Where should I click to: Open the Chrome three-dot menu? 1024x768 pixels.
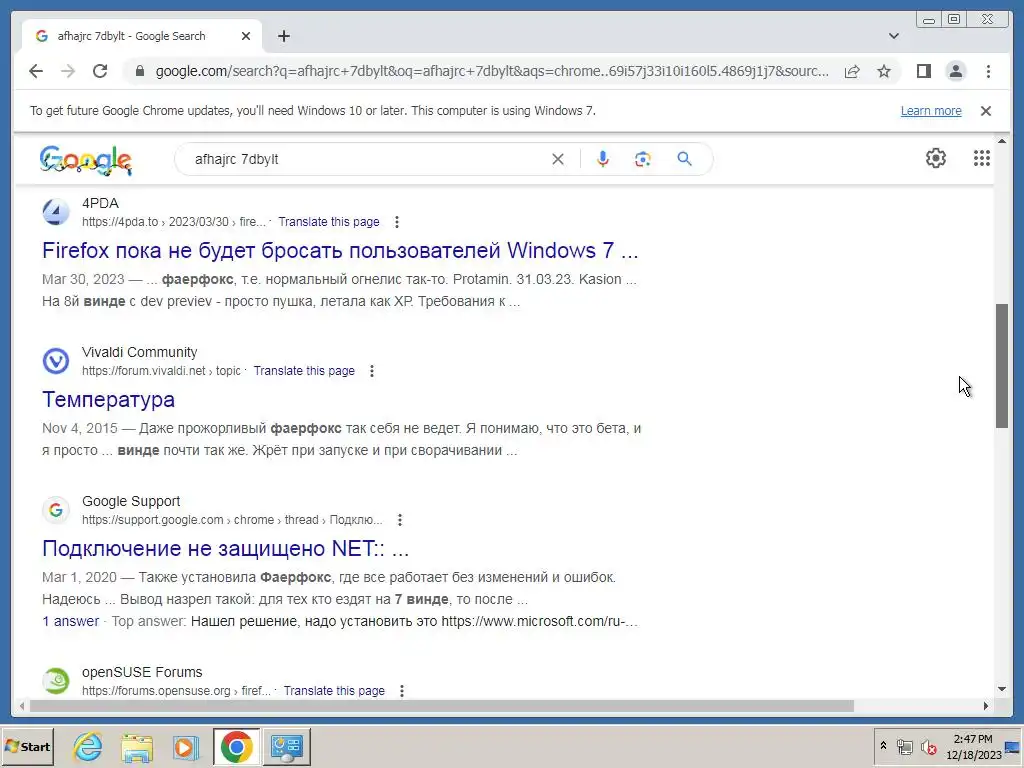[x=988, y=71]
